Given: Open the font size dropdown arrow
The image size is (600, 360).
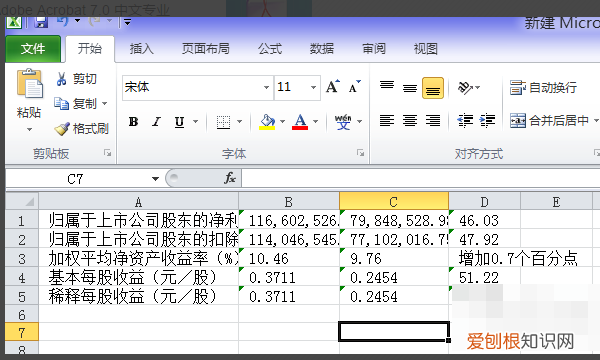Looking at the screenshot, I should 314,87.
